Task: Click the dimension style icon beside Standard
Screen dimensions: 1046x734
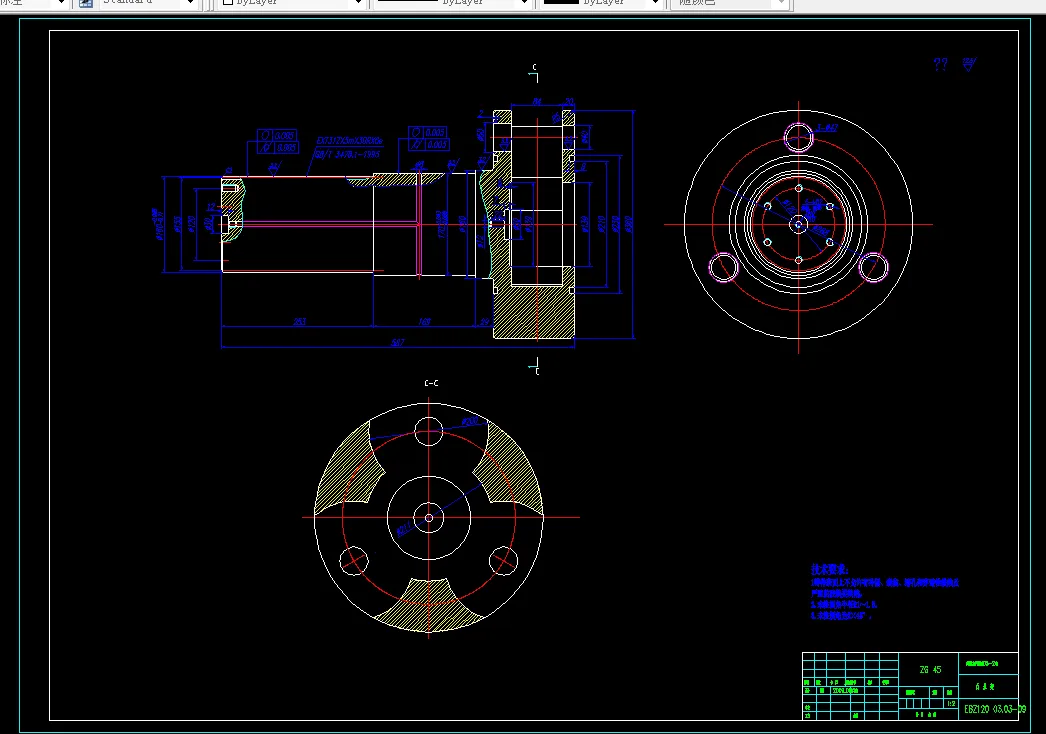Action: 86,3
